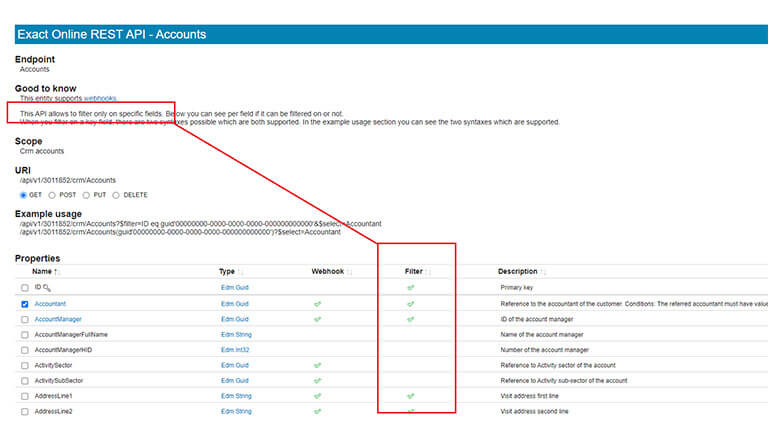Click AccountManager row's Webhook checkmark
The height and width of the screenshot is (432, 768).
click(x=317, y=319)
